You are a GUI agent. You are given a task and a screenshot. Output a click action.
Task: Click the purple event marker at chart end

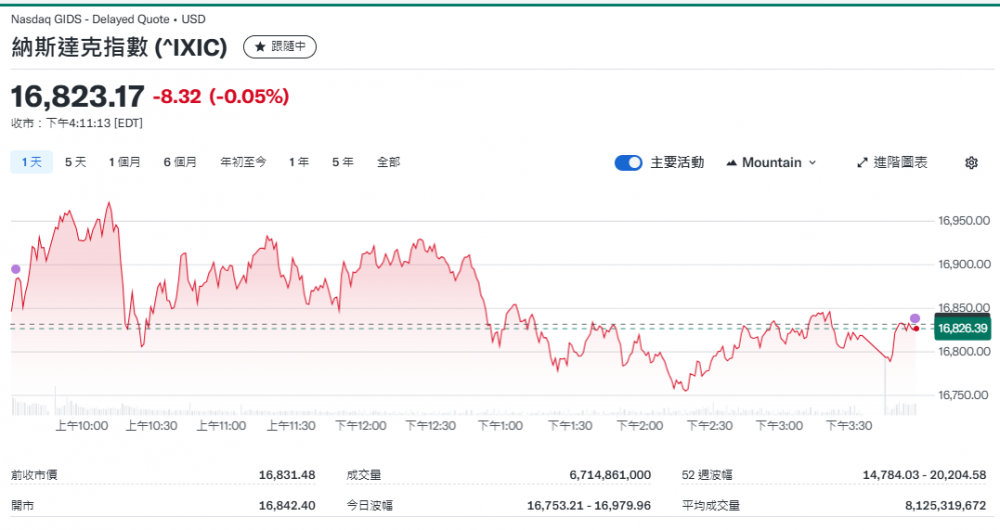tap(915, 318)
